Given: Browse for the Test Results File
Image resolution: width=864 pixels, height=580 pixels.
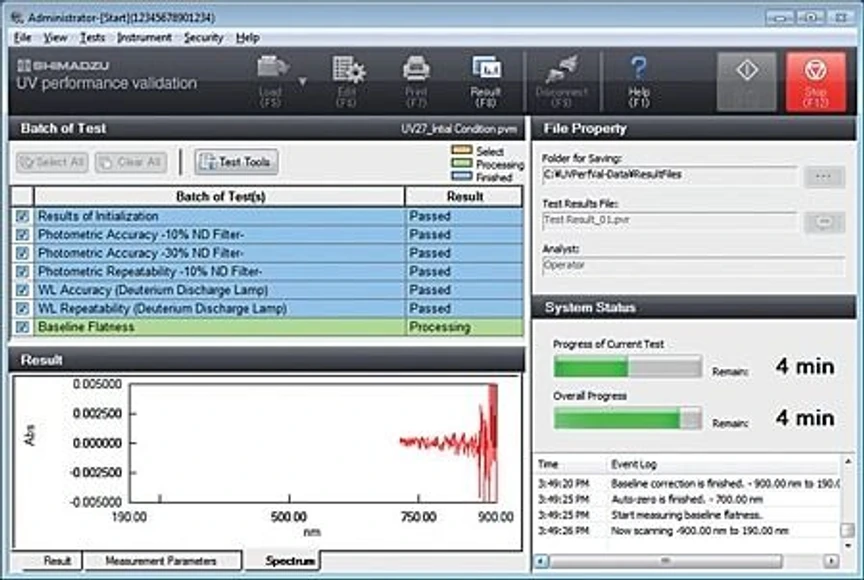Looking at the screenshot, I should 823,222.
